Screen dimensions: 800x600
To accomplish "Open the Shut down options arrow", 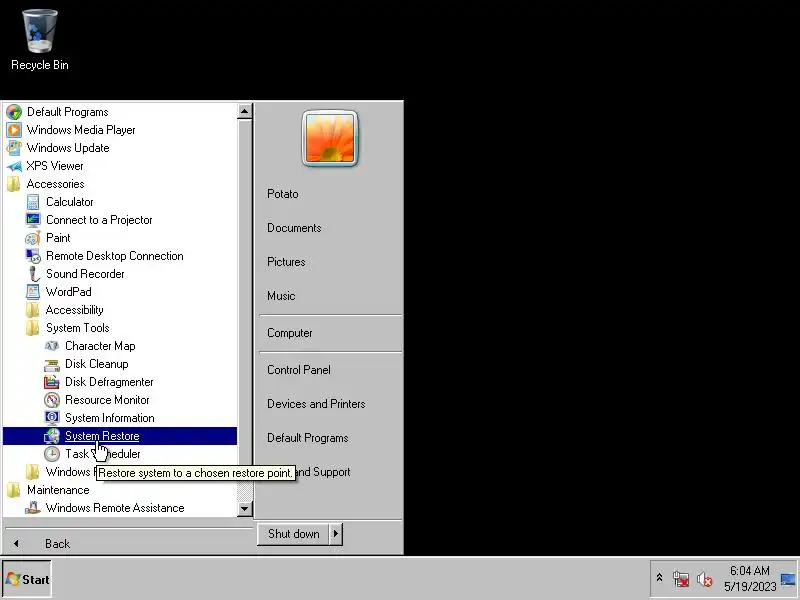I will pyautogui.click(x=335, y=534).
